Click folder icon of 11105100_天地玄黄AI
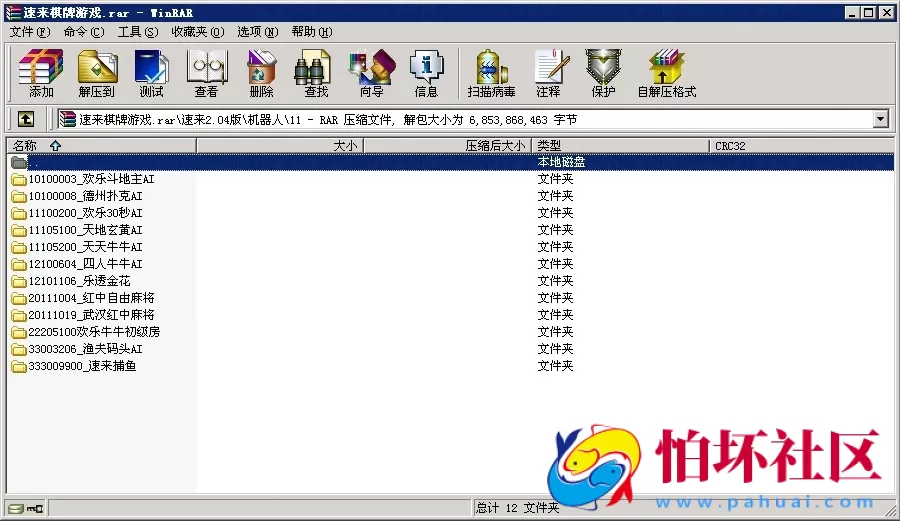This screenshot has width=900, height=521. 19,231
